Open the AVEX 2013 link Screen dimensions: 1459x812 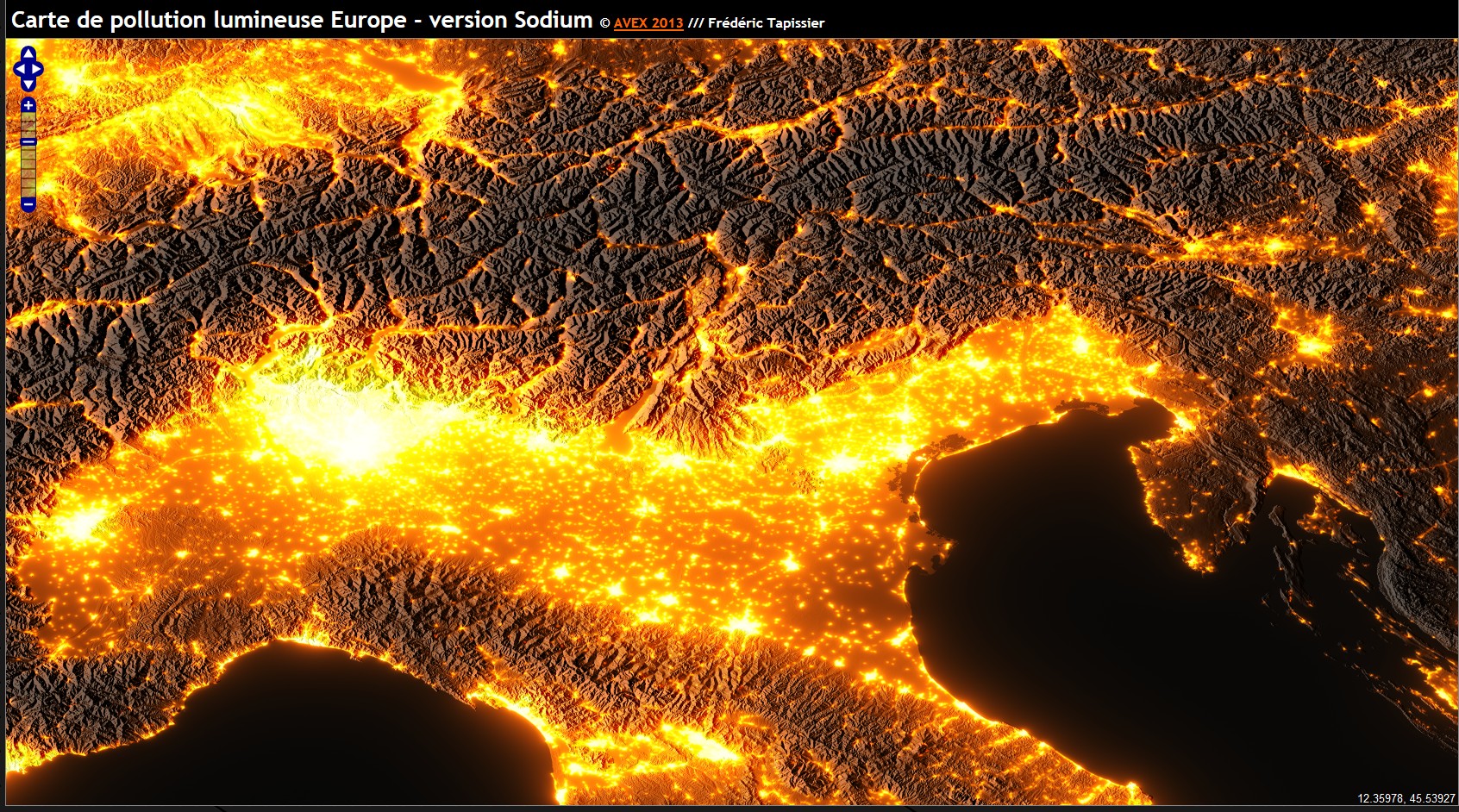(648, 23)
